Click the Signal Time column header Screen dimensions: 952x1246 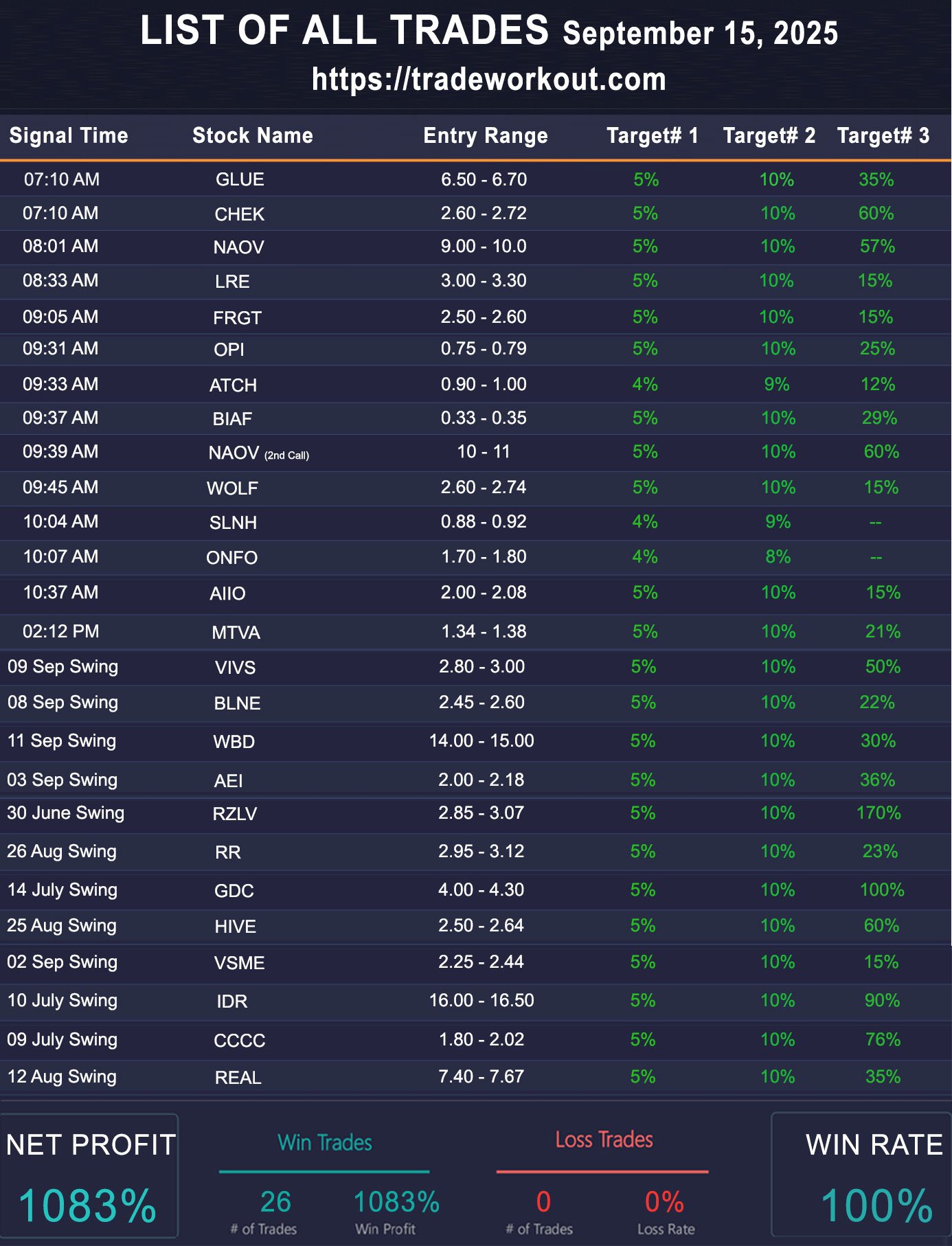tap(69, 135)
